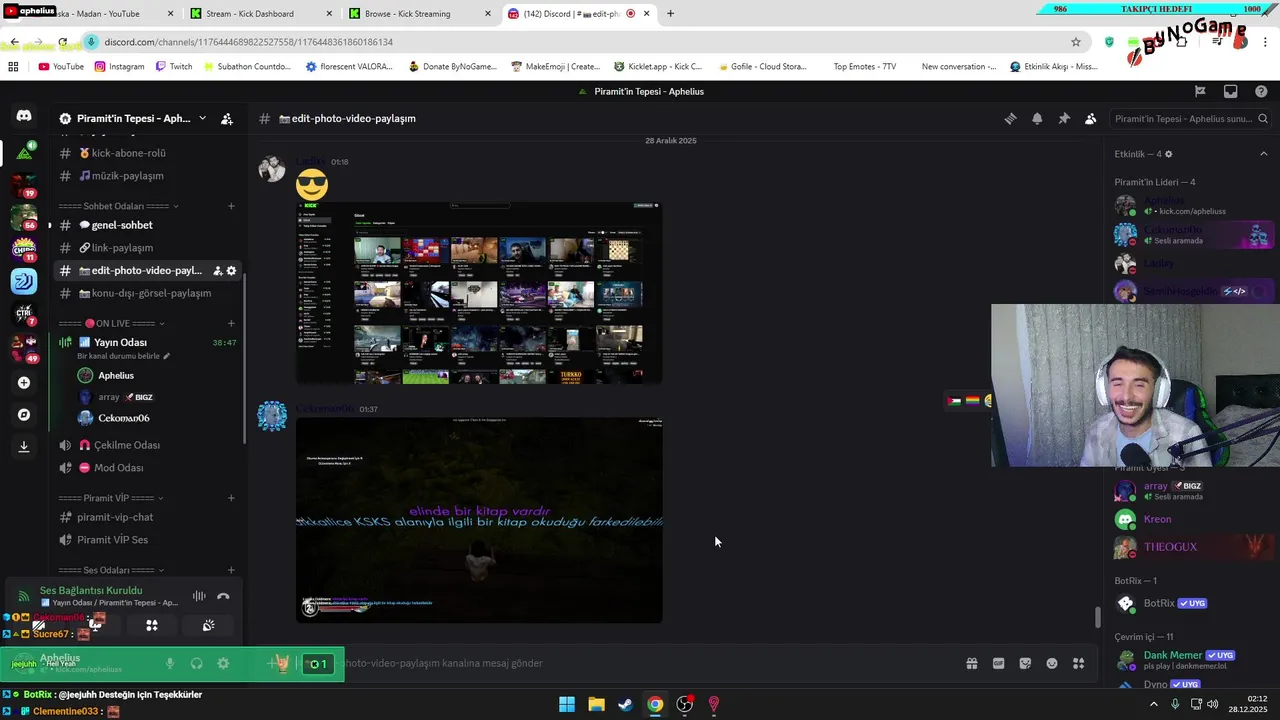
Task: Toggle noise suppression waveform icon
Action: 199,596
